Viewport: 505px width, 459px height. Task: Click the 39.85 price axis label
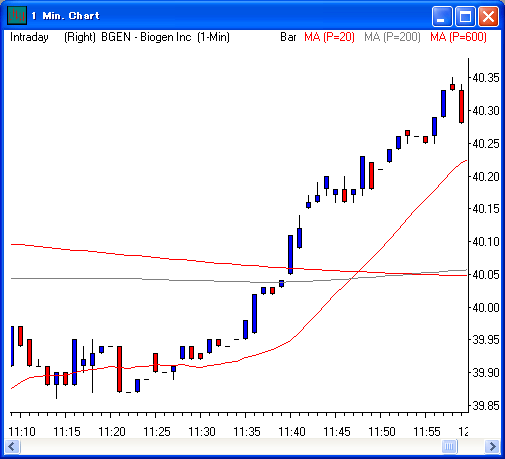(486, 406)
